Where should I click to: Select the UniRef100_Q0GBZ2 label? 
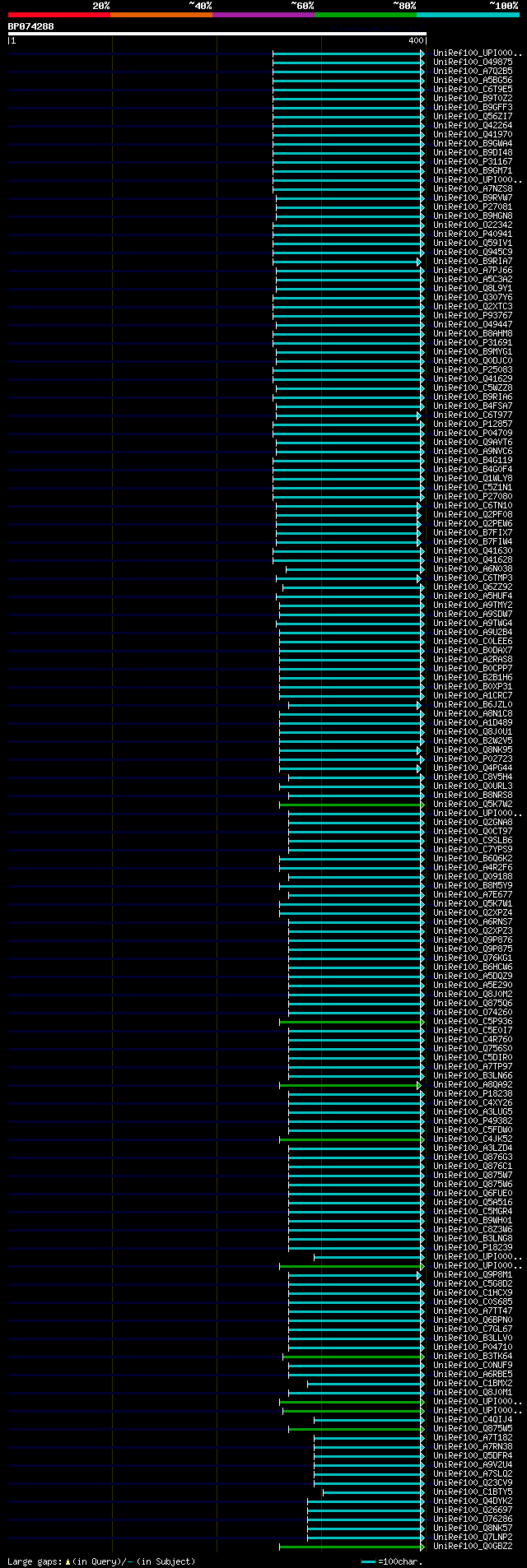click(x=473, y=1546)
